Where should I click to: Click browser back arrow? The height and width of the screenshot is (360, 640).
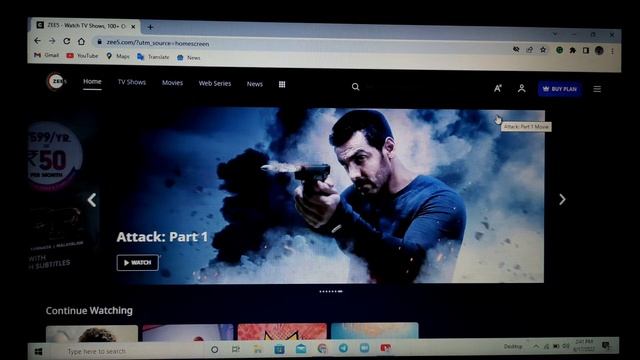click(37, 40)
